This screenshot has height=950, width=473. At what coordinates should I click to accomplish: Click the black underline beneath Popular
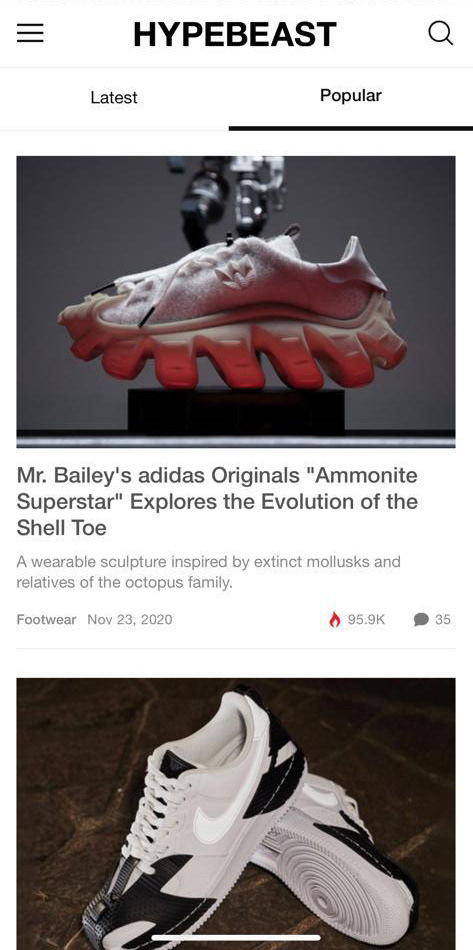(x=351, y=128)
